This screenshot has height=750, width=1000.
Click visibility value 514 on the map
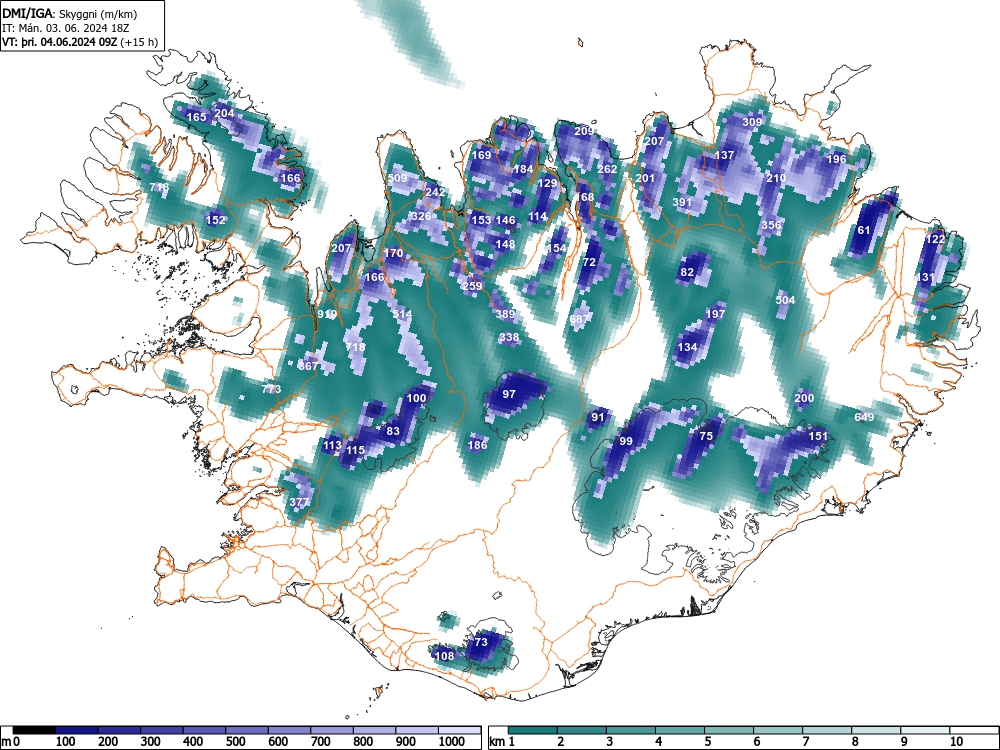pos(402,314)
